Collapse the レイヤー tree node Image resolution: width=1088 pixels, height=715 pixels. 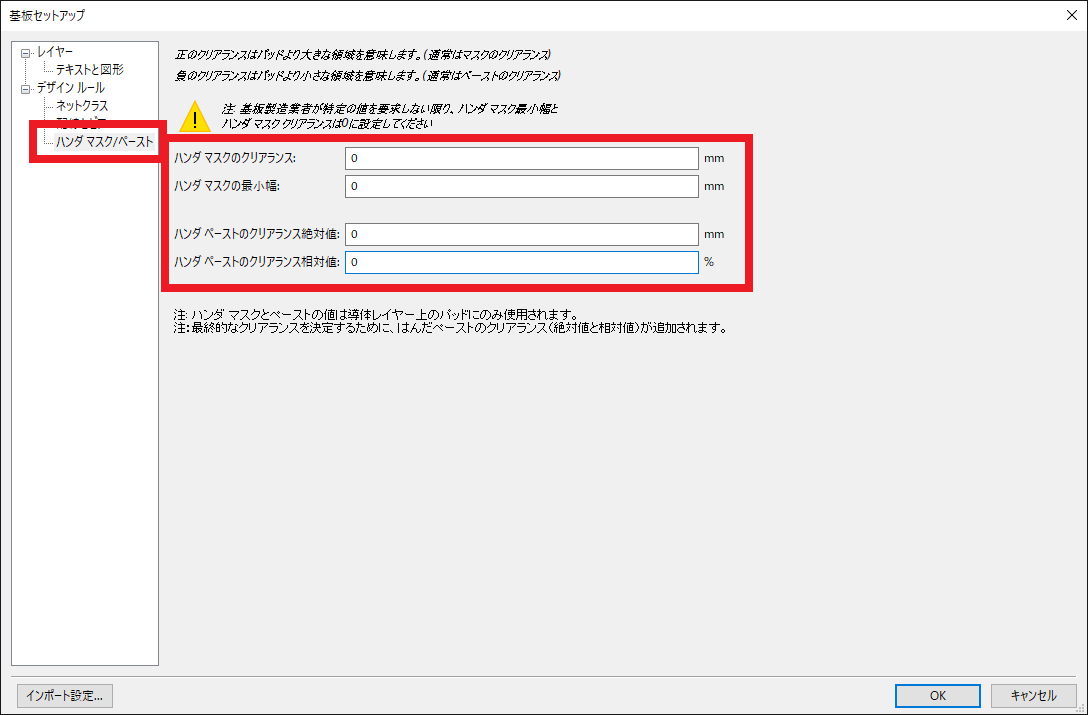click(25, 53)
